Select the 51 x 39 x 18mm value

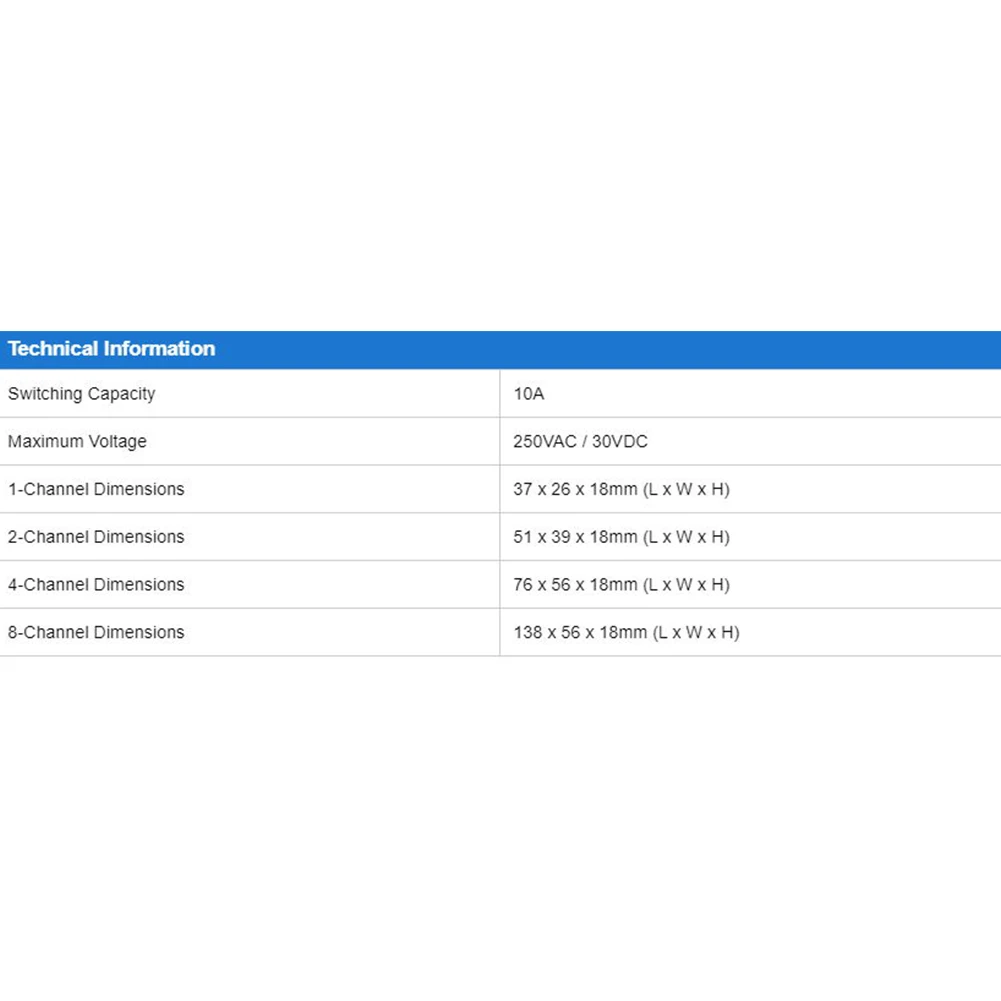coord(621,537)
